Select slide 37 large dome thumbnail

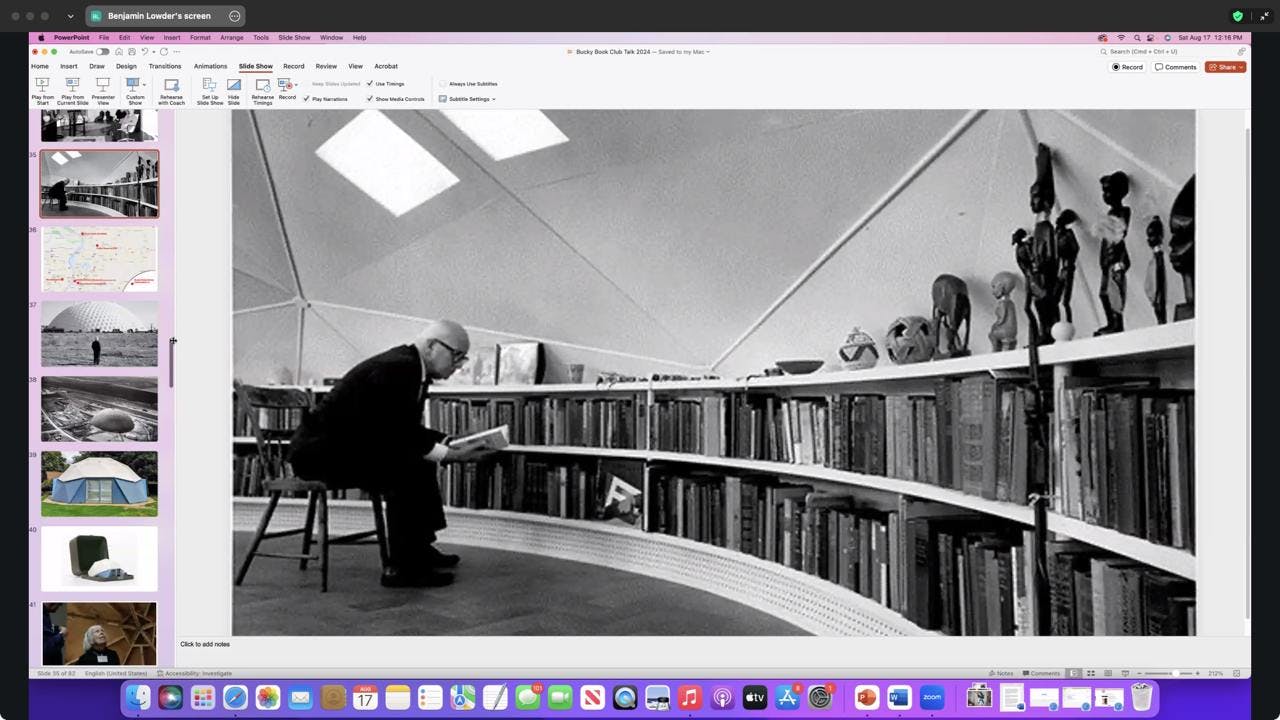coord(99,334)
